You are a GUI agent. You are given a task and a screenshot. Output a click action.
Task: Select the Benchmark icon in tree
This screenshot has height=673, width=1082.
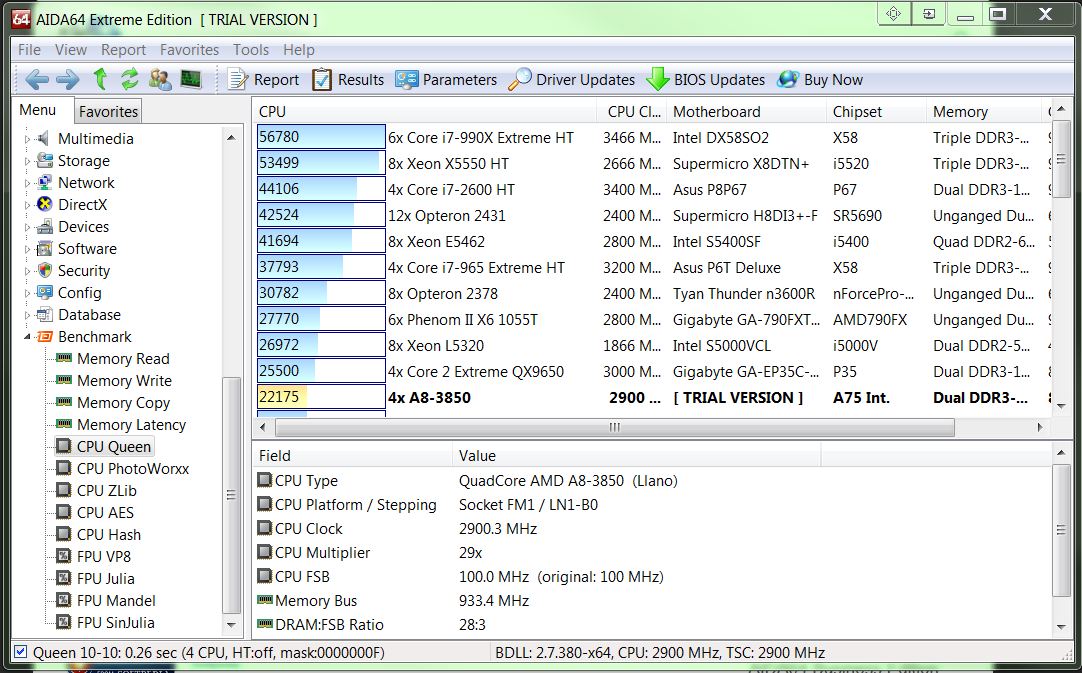44,337
